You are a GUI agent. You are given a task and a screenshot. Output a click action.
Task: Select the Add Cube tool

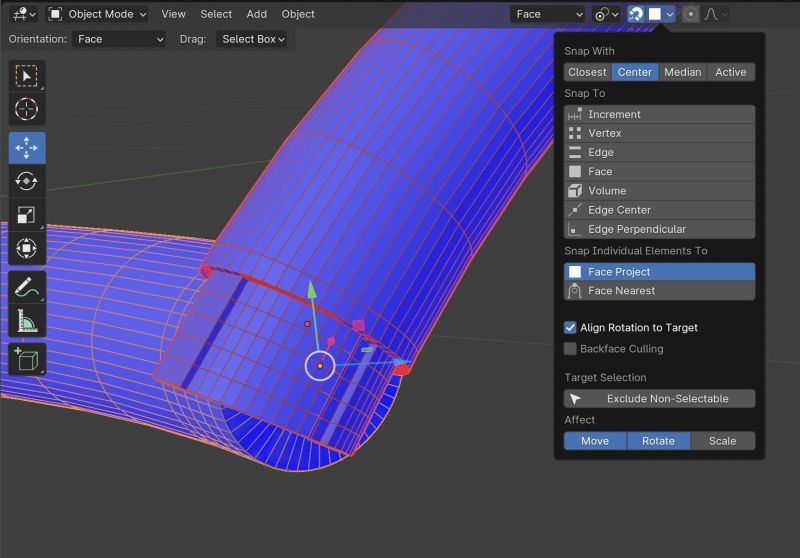[x=27, y=359]
